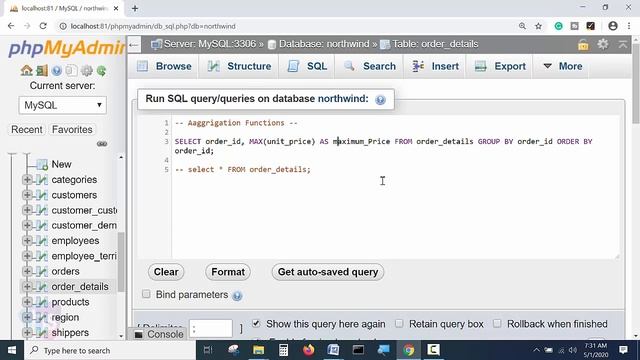The width and height of the screenshot is (640, 360).
Task: Open Windows Start menu
Action: tap(12, 350)
